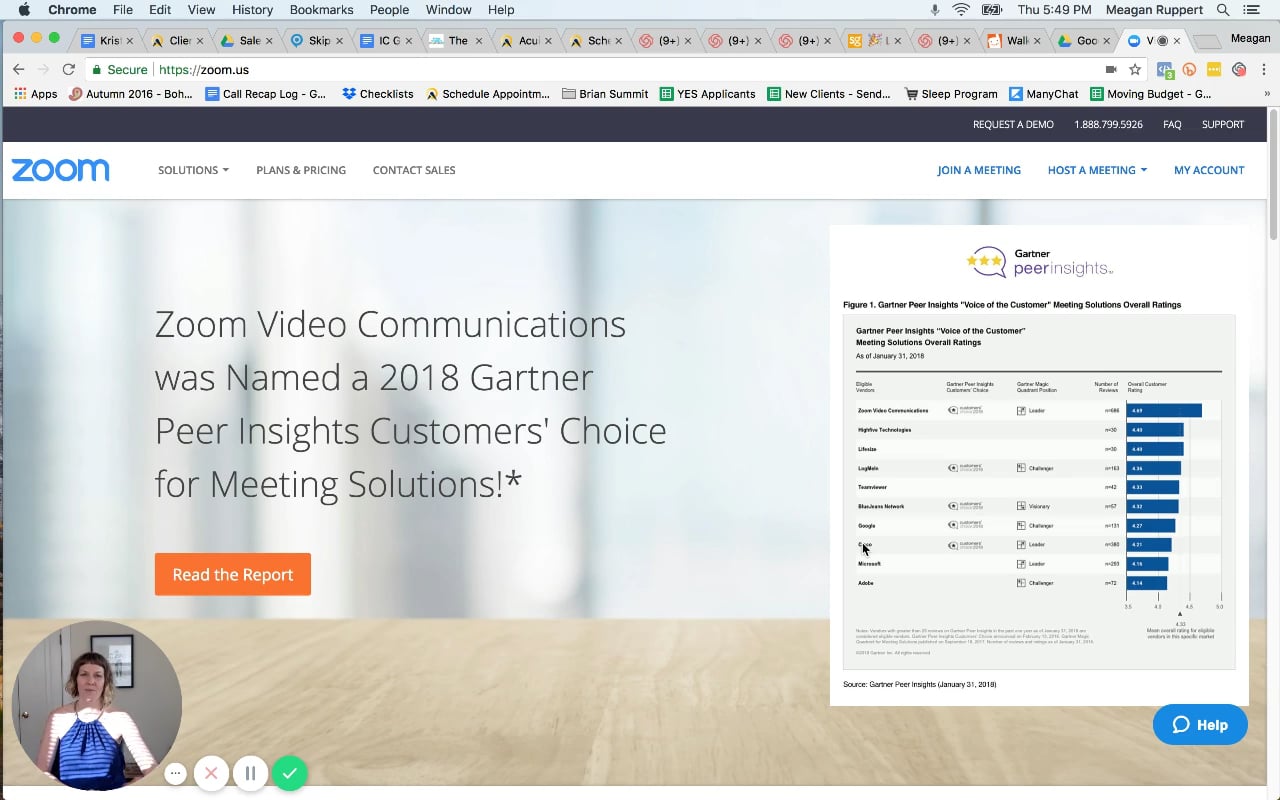The height and width of the screenshot is (800, 1280).
Task: Open the Chrome three-dot menu
Action: pyautogui.click(x=1265, y=70)
